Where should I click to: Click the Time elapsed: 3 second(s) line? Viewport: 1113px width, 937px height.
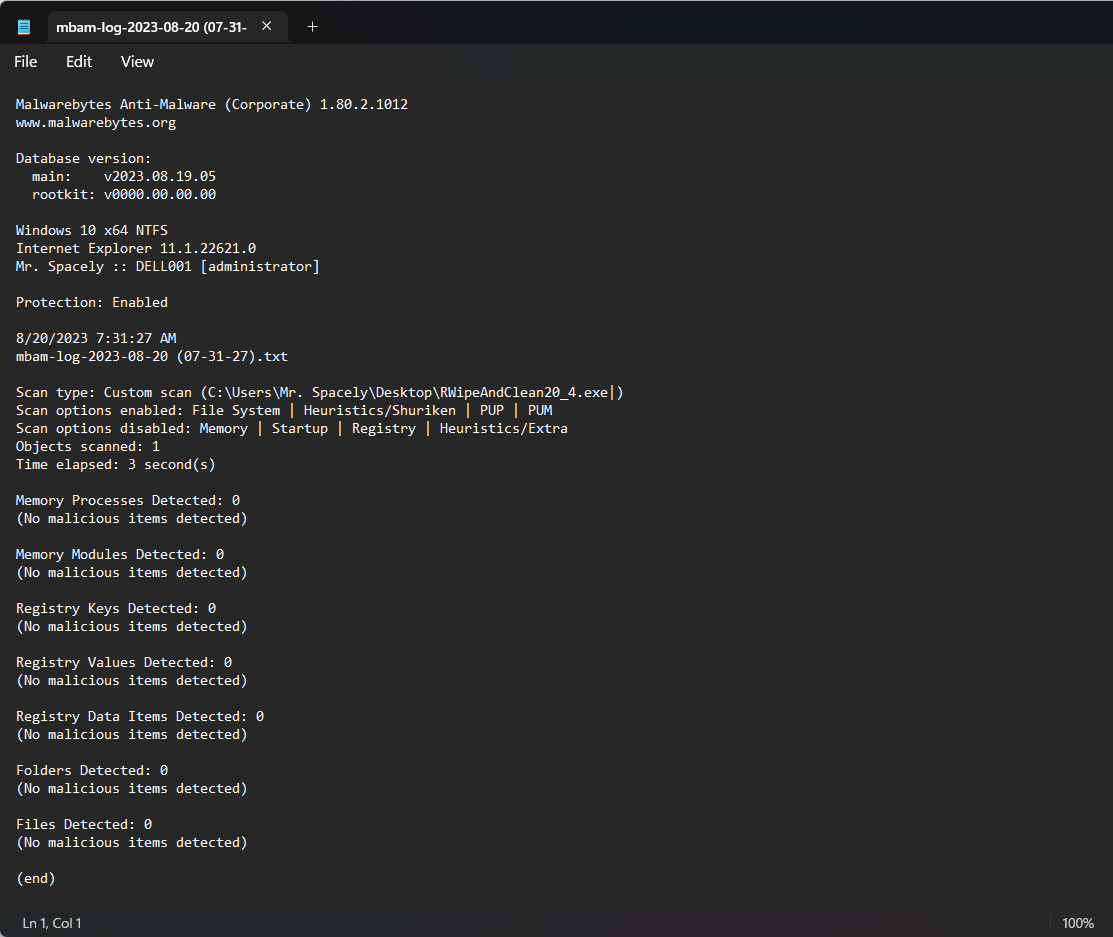(116, 464)
